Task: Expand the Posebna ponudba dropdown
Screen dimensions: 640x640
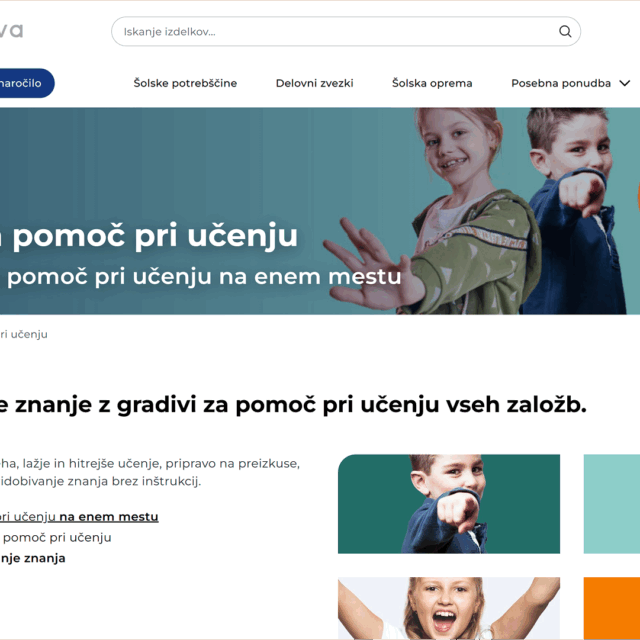Action: coord(570,83)
